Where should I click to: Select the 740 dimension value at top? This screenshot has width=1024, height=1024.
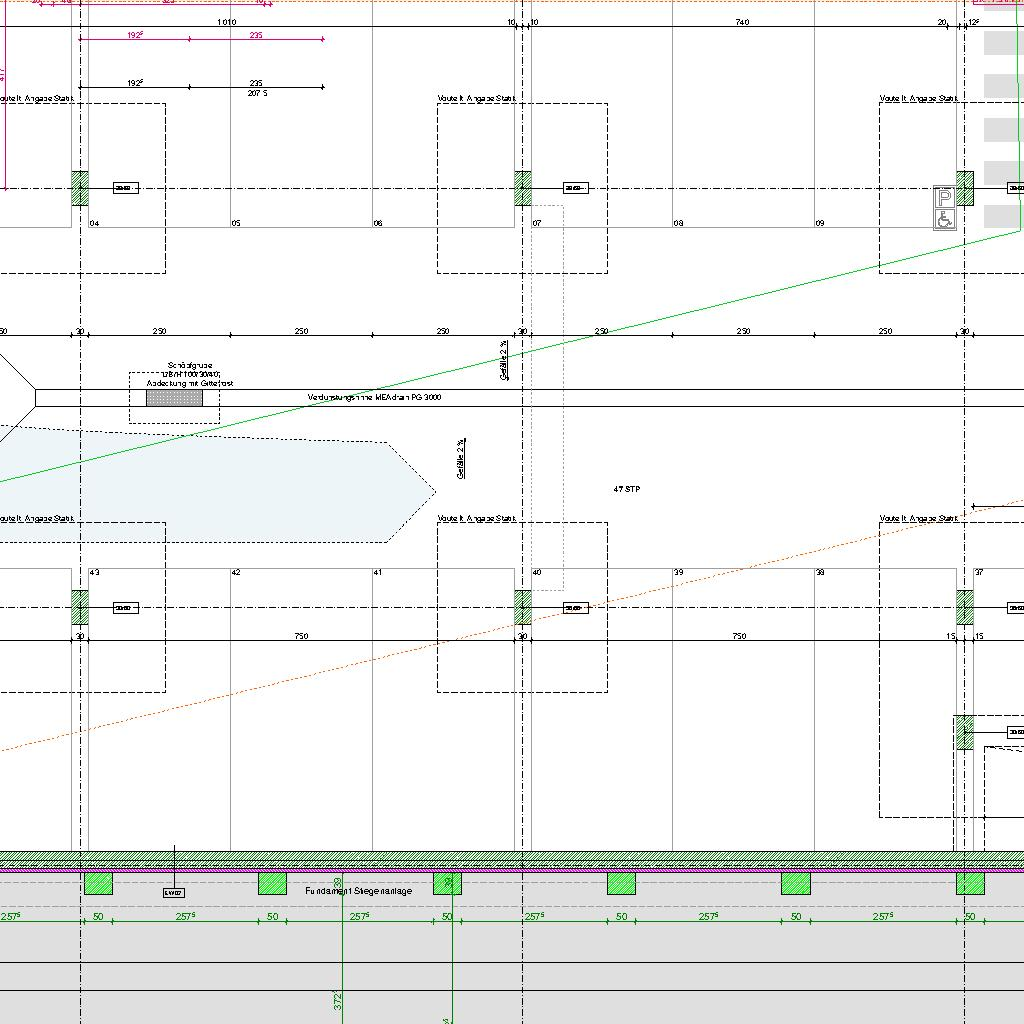coord(742,22)
